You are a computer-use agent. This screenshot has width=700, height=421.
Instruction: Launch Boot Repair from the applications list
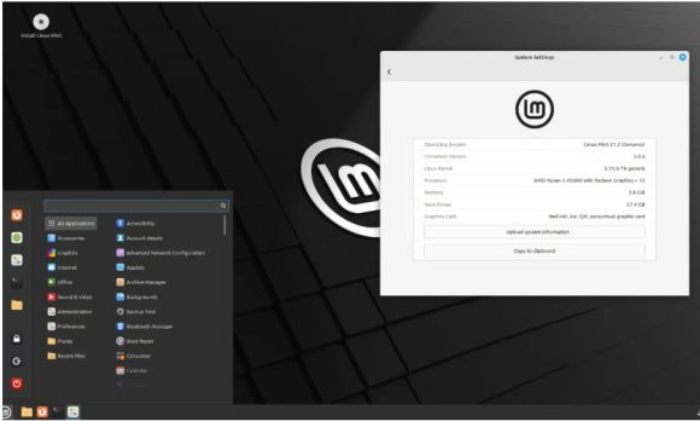click(x=135, y=341)
